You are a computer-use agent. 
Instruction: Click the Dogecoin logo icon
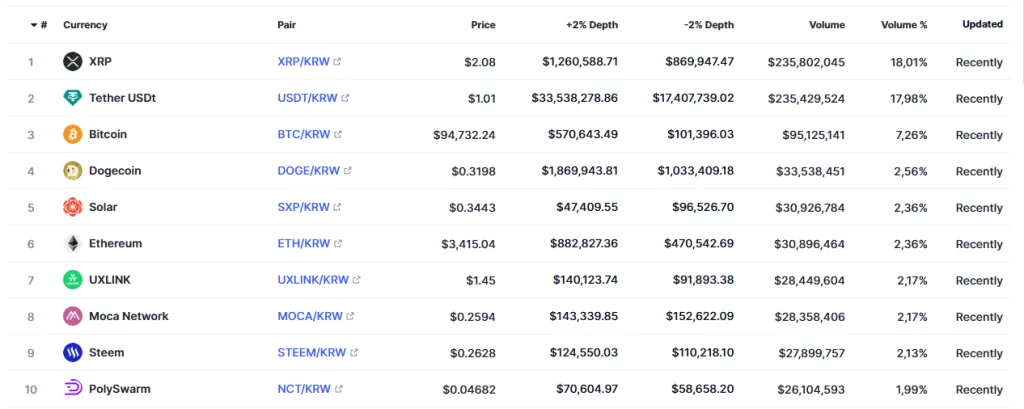coord(72,171)
